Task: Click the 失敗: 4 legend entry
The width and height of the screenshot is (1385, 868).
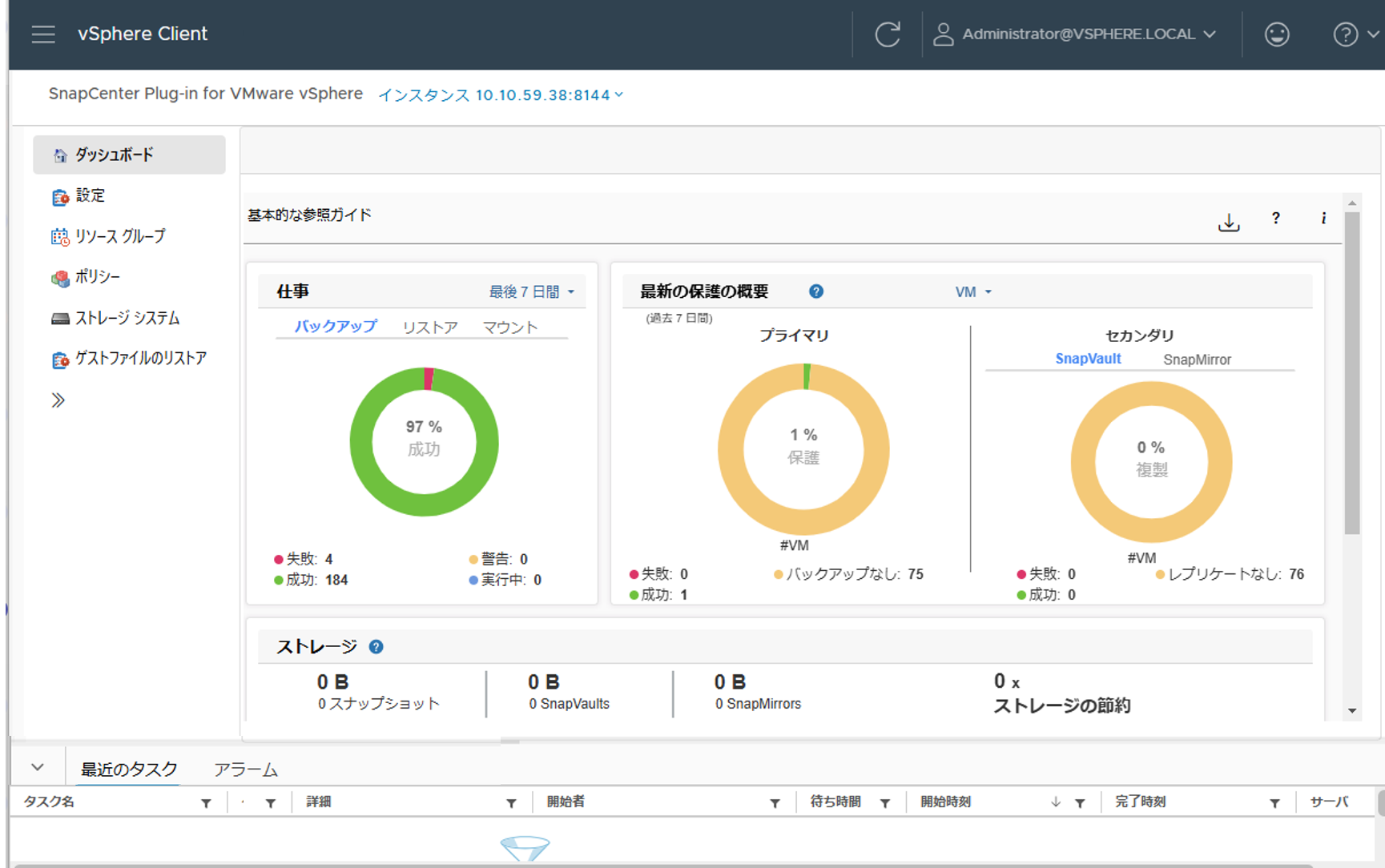Action: [x=303, y=559]
